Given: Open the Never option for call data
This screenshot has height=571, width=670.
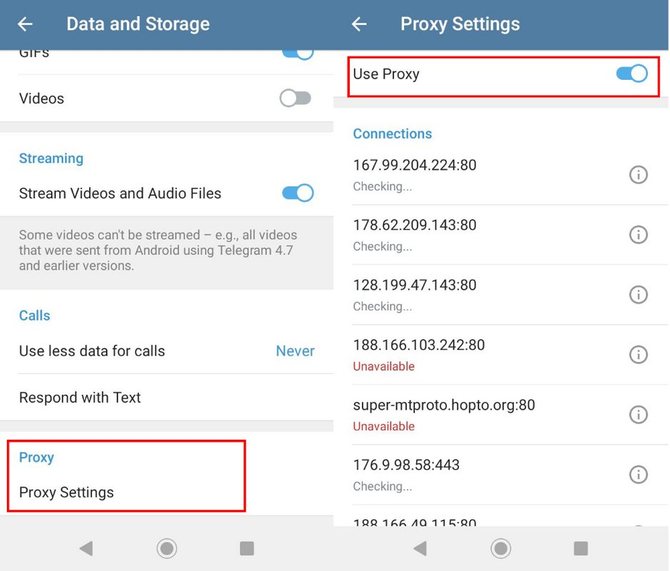Looking at the screenshot, I should [295, 351].
